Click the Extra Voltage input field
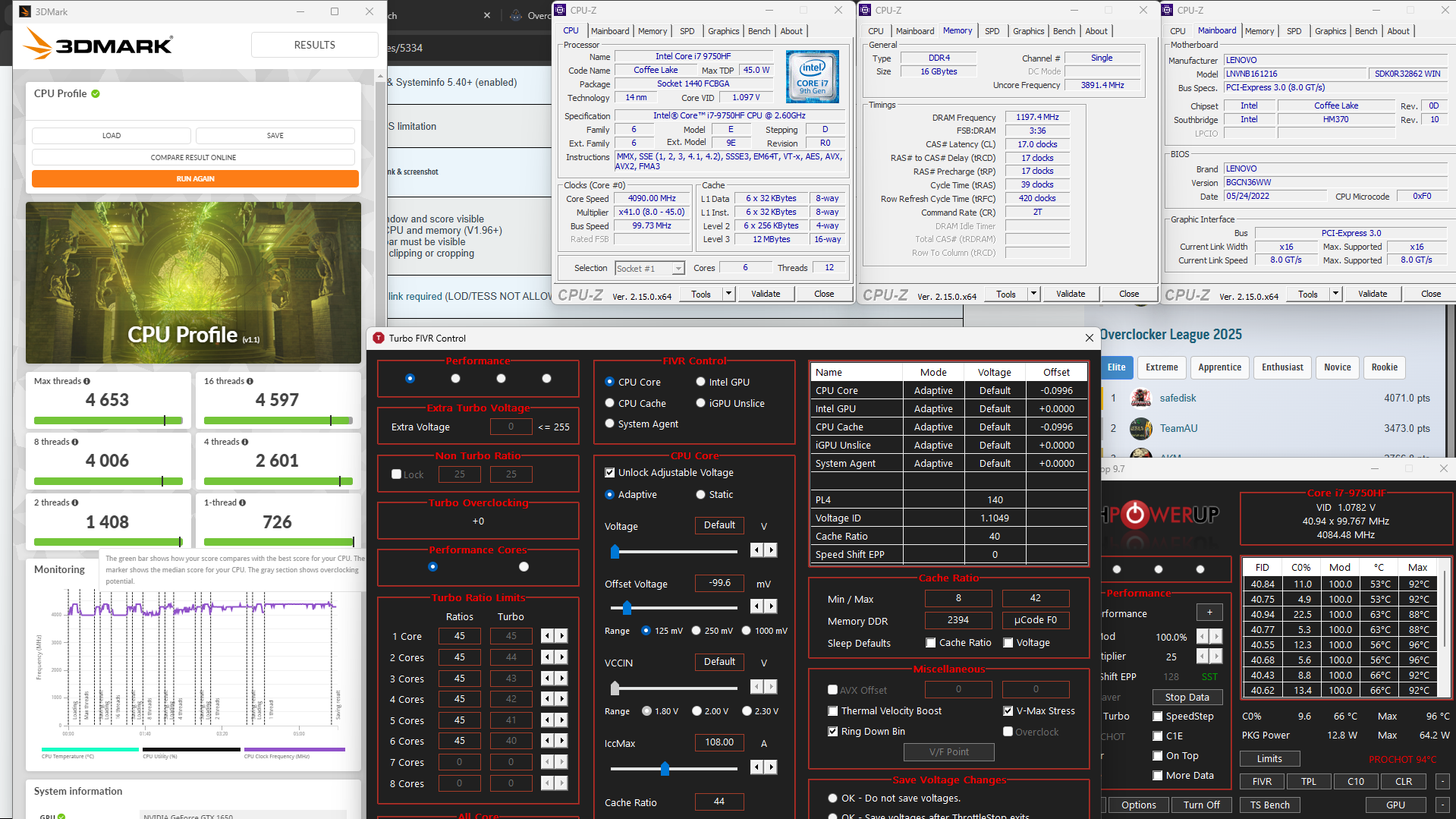The width and height of the screenshot is (1456, 819). (x=511, y=427)
